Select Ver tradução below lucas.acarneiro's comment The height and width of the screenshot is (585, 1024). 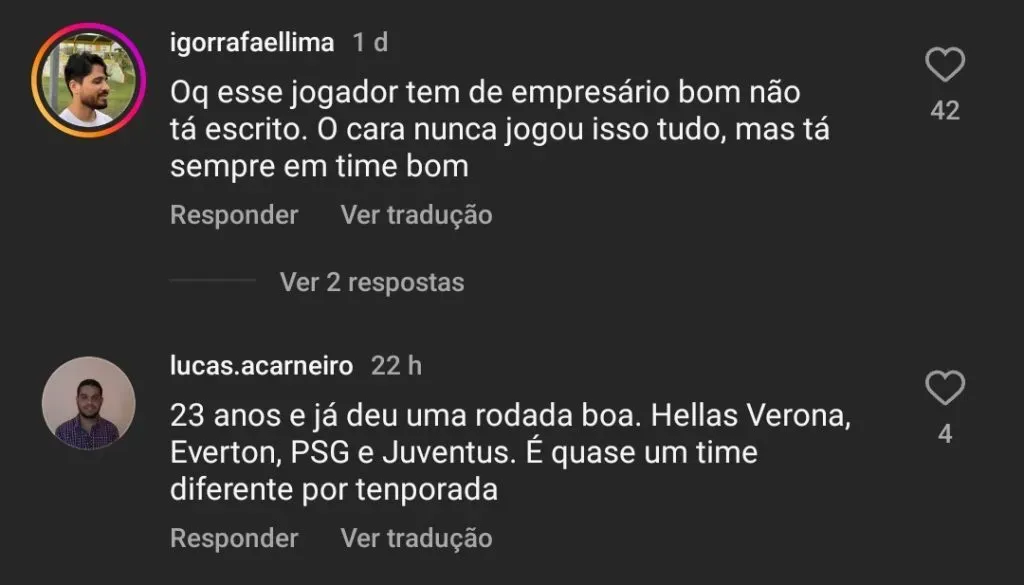[416, 538]
